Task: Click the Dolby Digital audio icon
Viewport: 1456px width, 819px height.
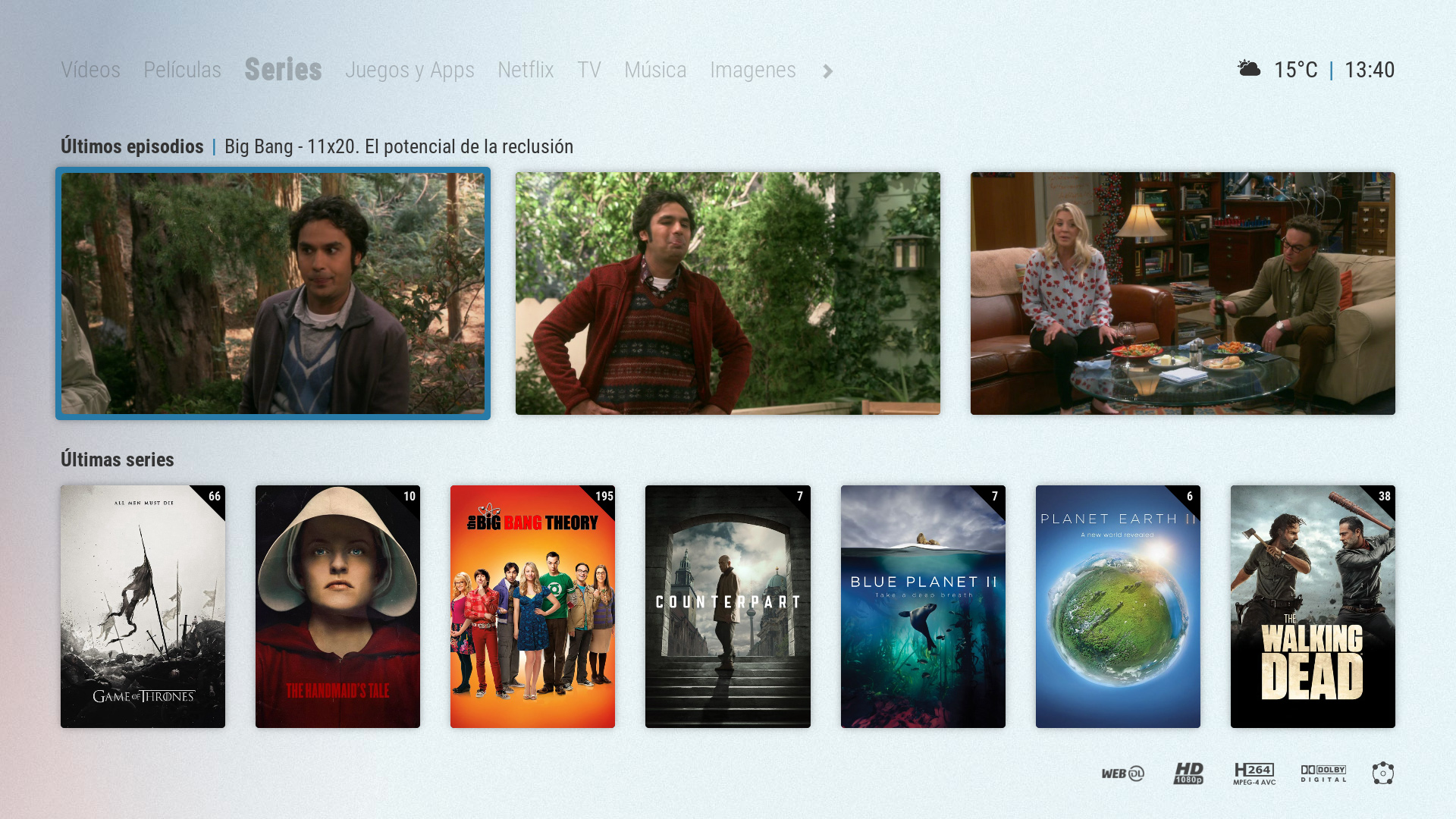Action: tap(1323, 773)
